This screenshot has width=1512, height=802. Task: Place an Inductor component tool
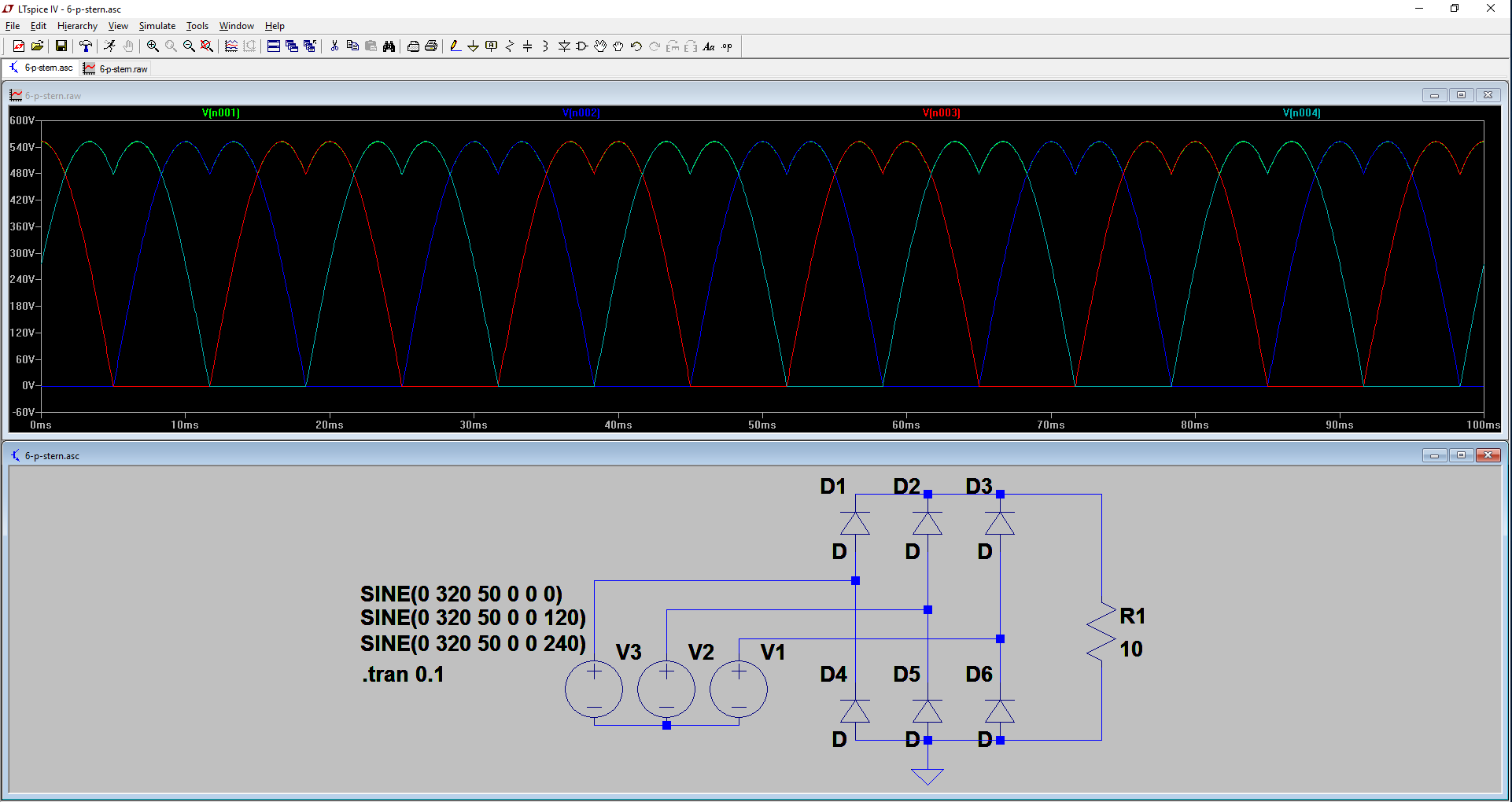click(546, 46)
